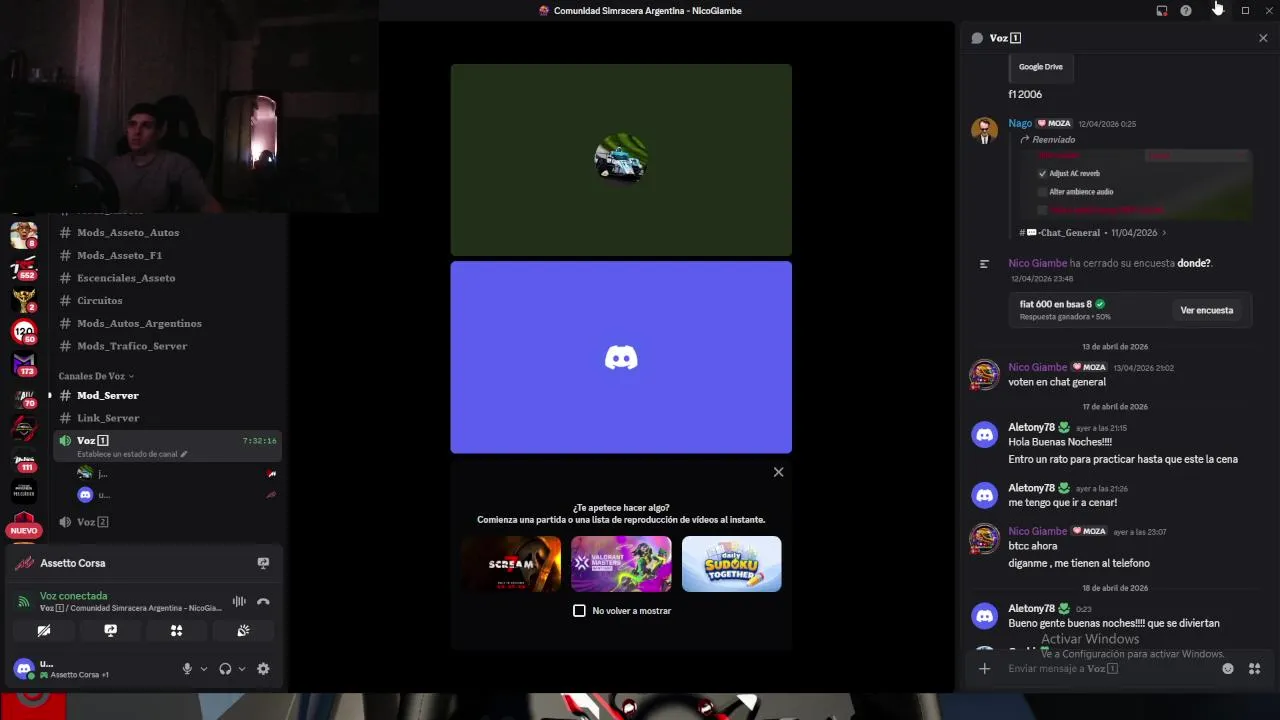This screenshot has height=720, width=1280.
Task: Stream Assetto Corsa with the screen icon
Action: coord(263,563)
